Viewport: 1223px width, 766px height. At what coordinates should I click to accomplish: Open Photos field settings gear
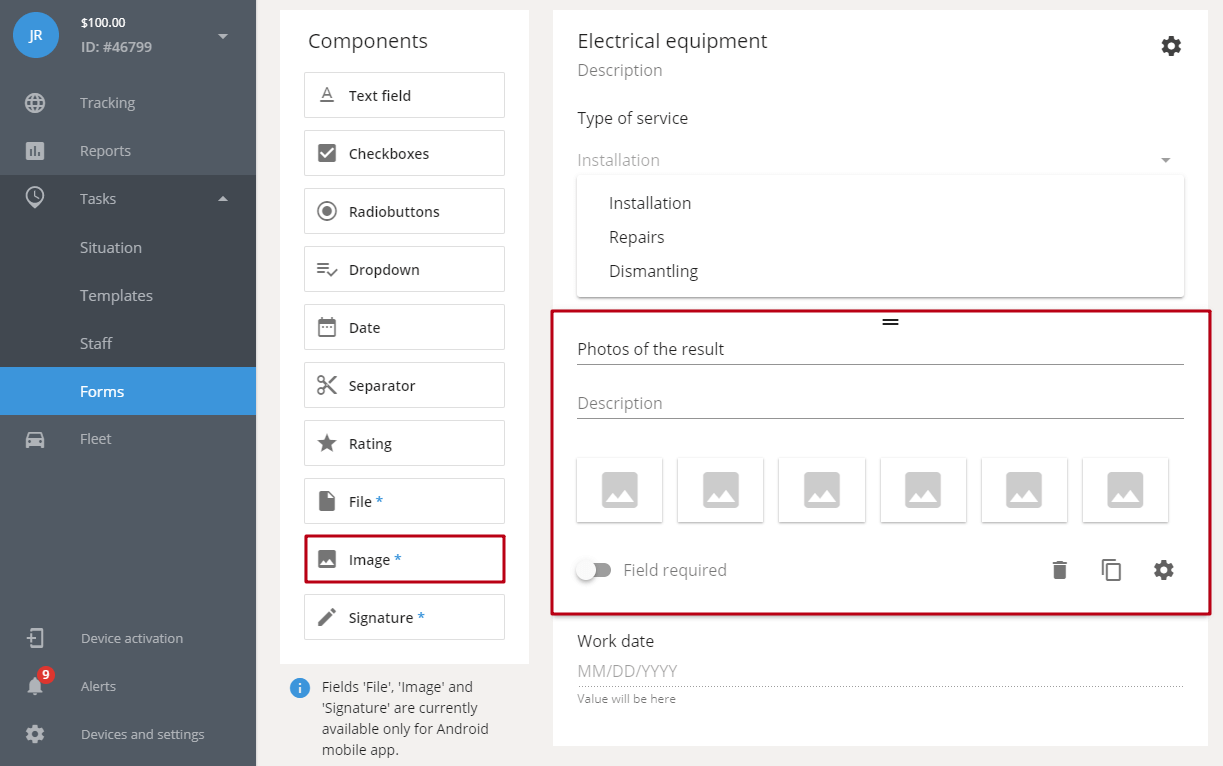[1164, 570]
